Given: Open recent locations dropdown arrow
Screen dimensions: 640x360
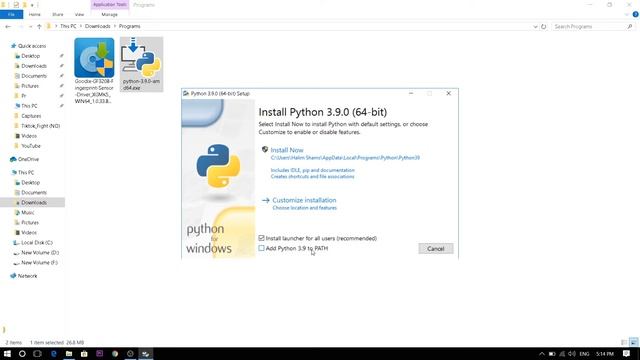Looking at the screenshot, I should click(x=30, y=26).
